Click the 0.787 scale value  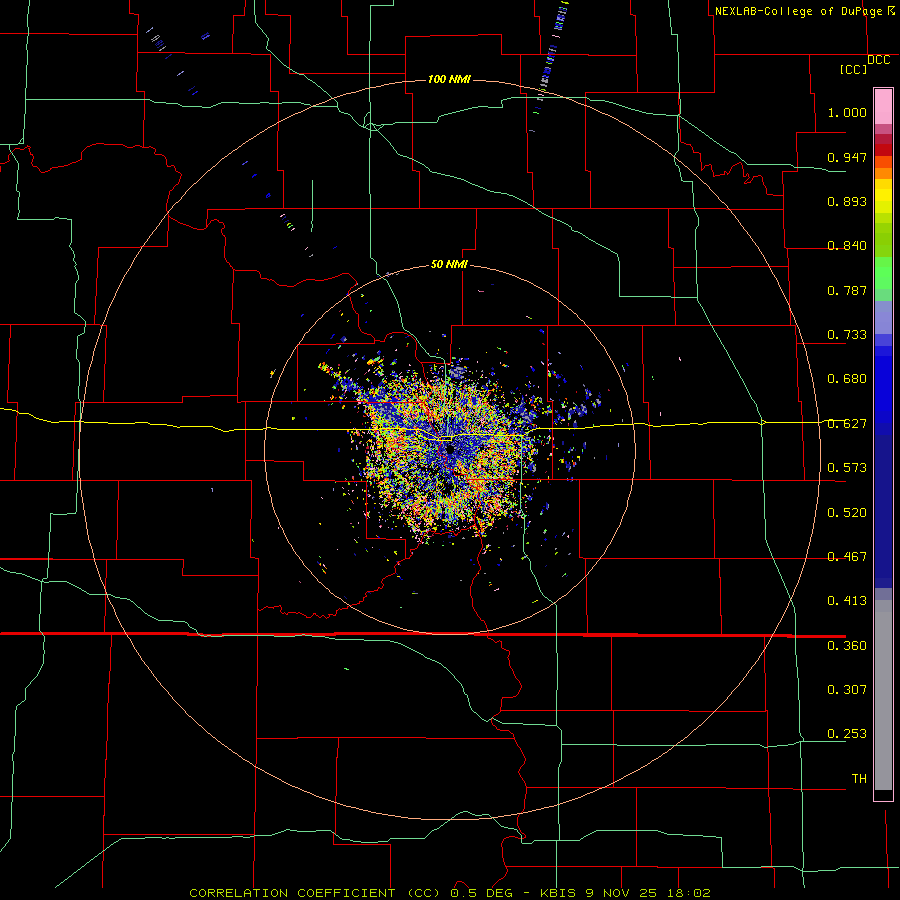[847, 290]
